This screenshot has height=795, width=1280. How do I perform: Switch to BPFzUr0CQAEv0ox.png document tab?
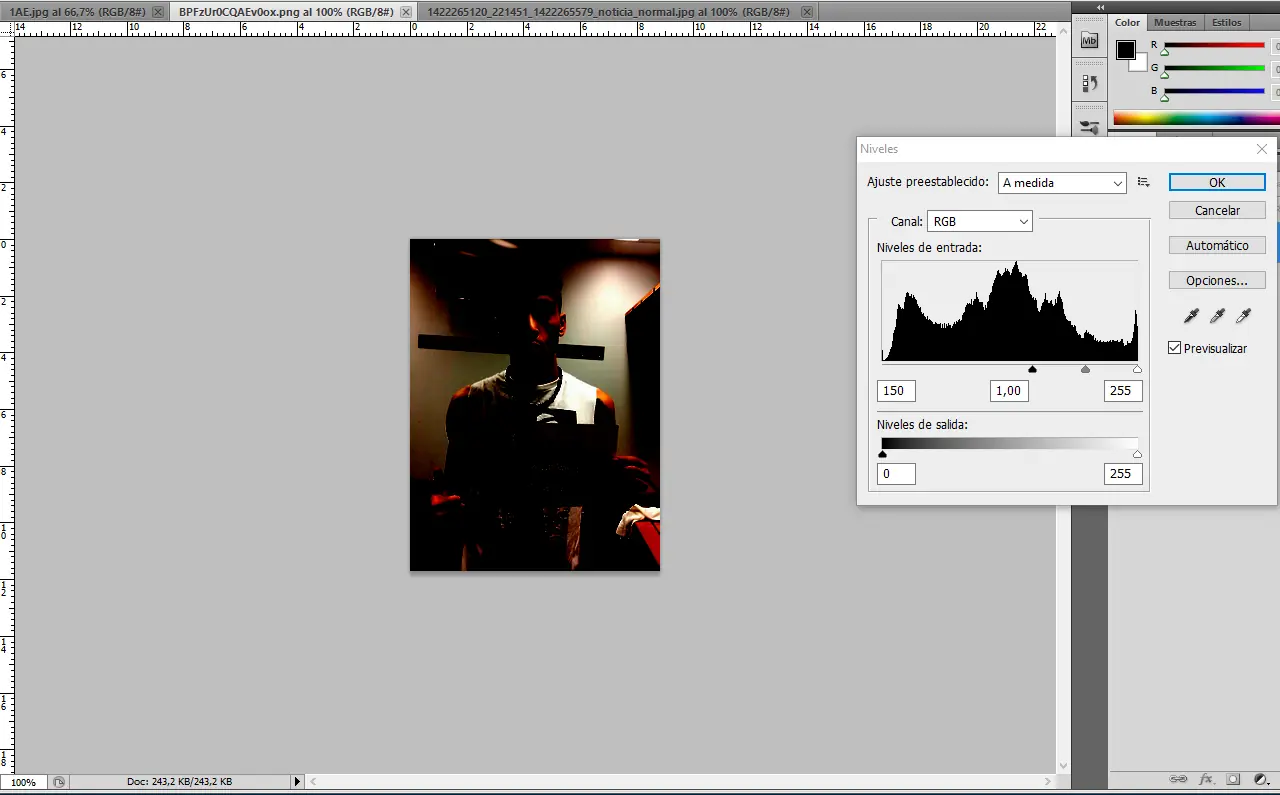point(286,12)
